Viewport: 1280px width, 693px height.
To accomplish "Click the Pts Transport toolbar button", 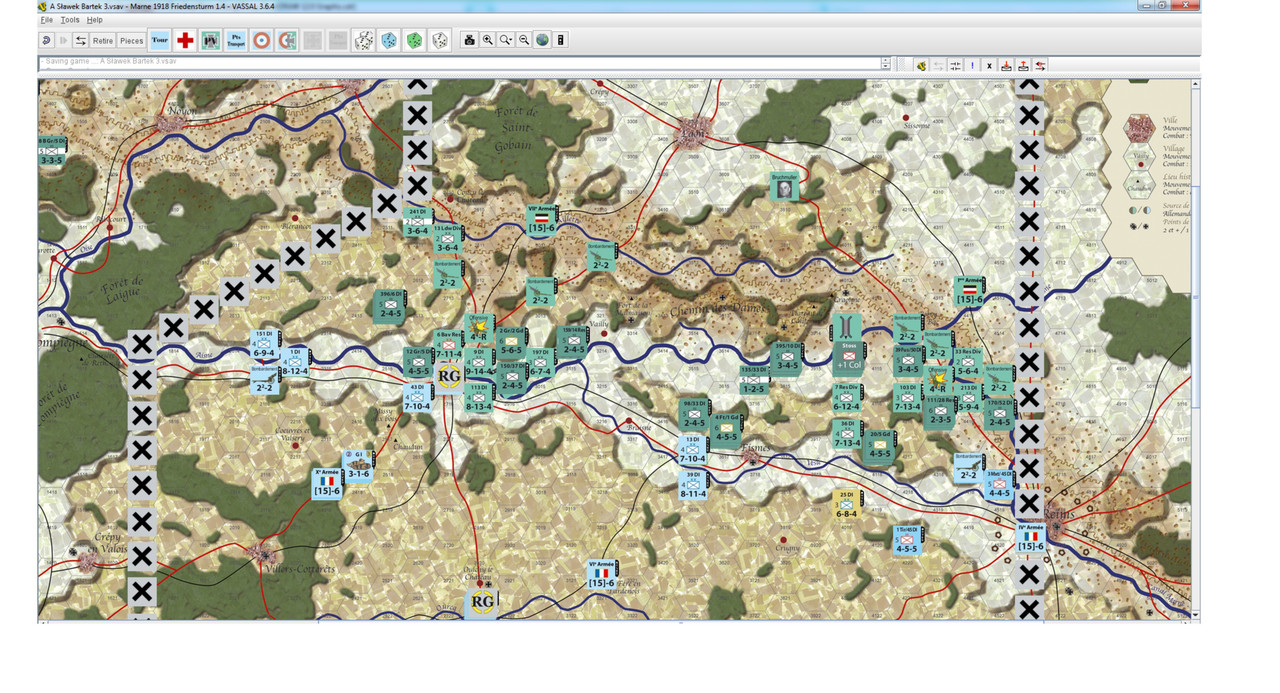I will tap(236, 40).
